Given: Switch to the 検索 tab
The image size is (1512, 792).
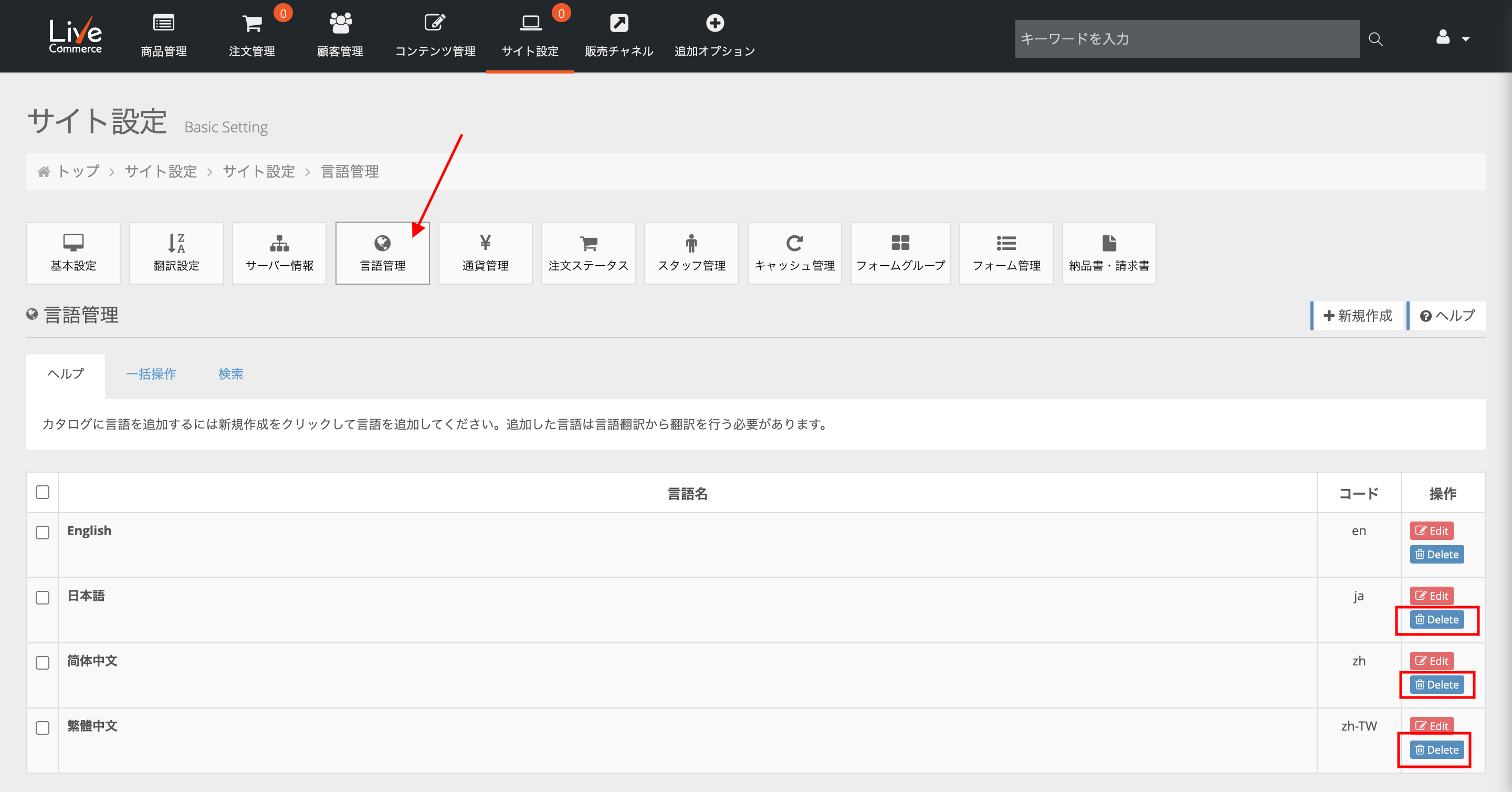Looking at the screenshot, I should coord(230,374).
